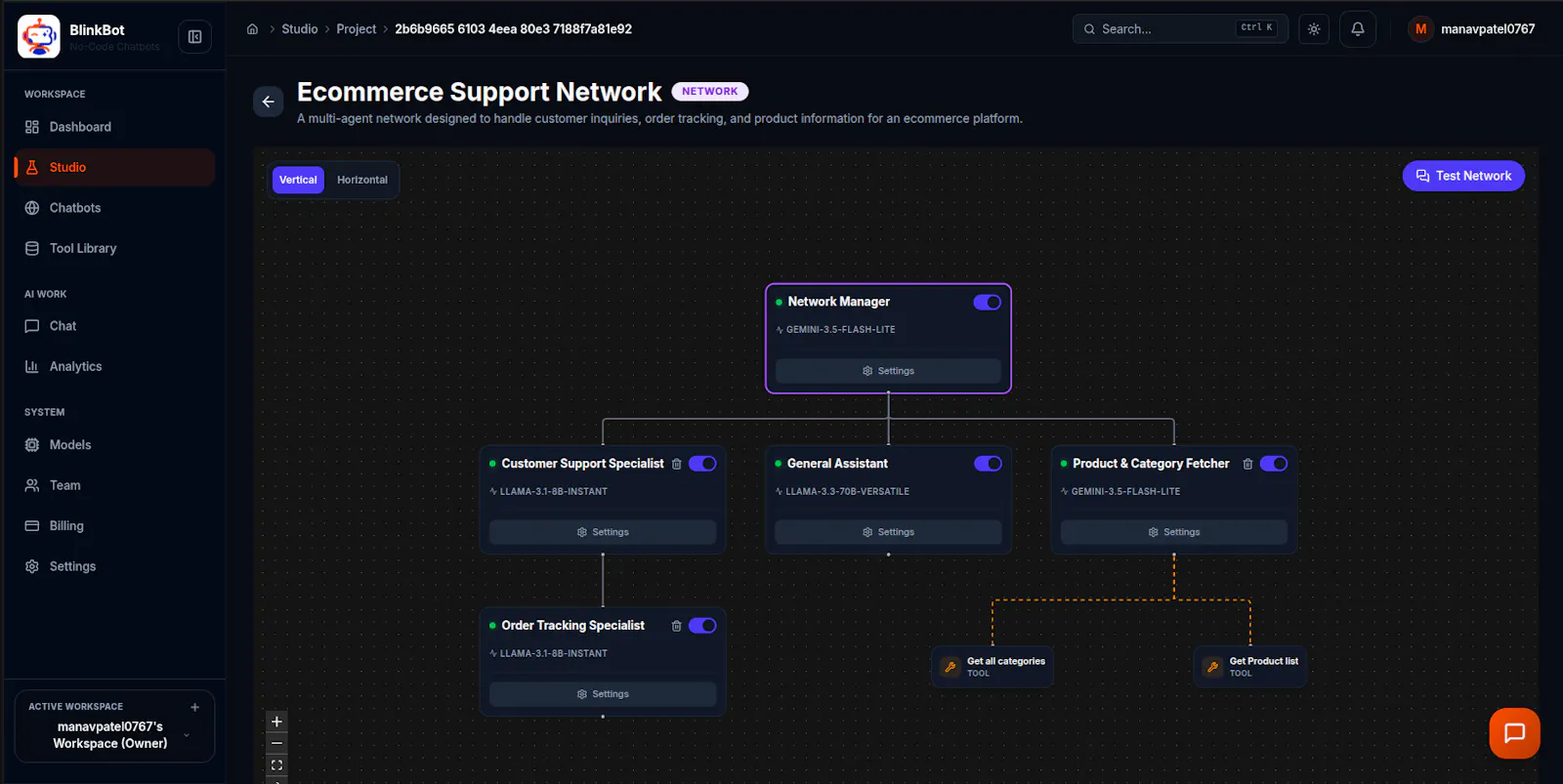Open Dashboard in sidebar
The width and height of the screenshot is (1563, 784).
pos(114,127)
